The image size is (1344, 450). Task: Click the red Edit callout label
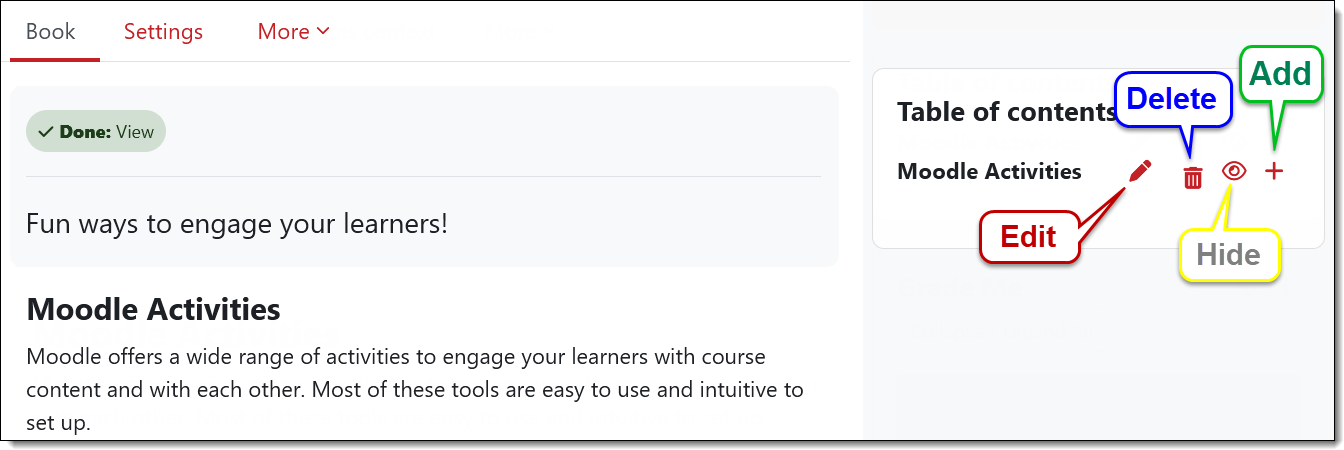(1029, 237)
